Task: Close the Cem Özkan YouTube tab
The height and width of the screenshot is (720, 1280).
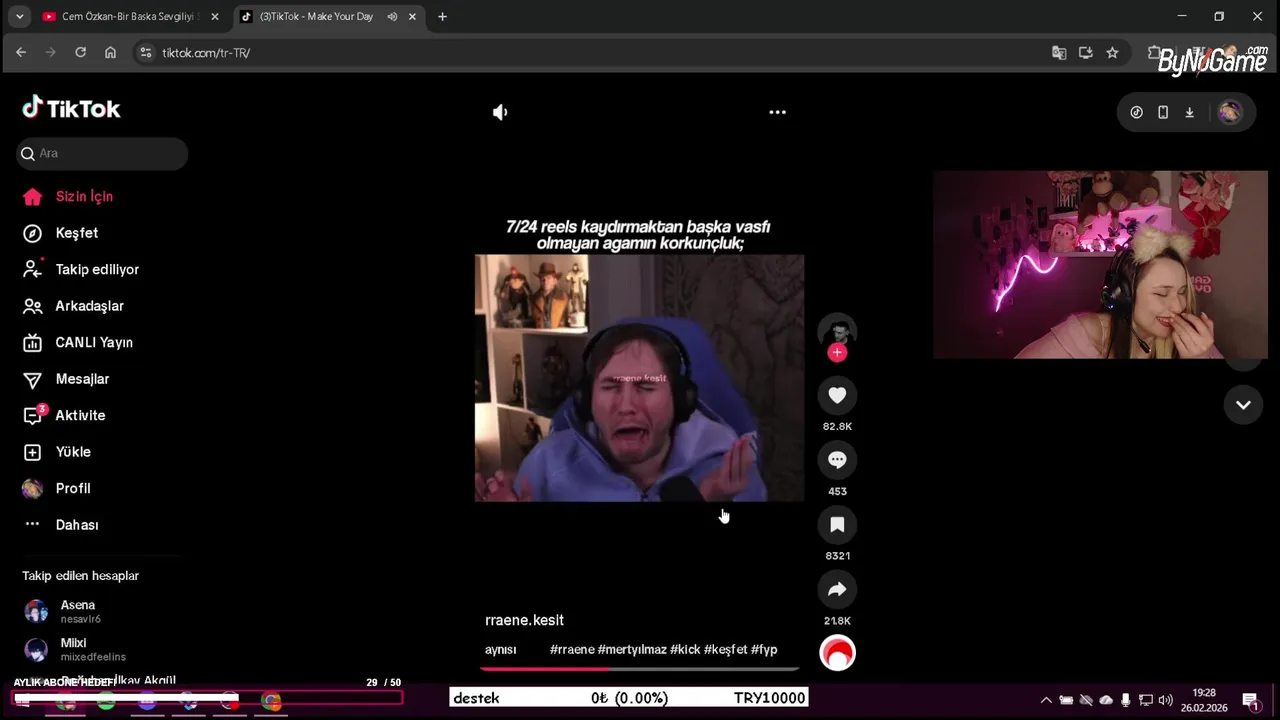Action: [214, 17]
